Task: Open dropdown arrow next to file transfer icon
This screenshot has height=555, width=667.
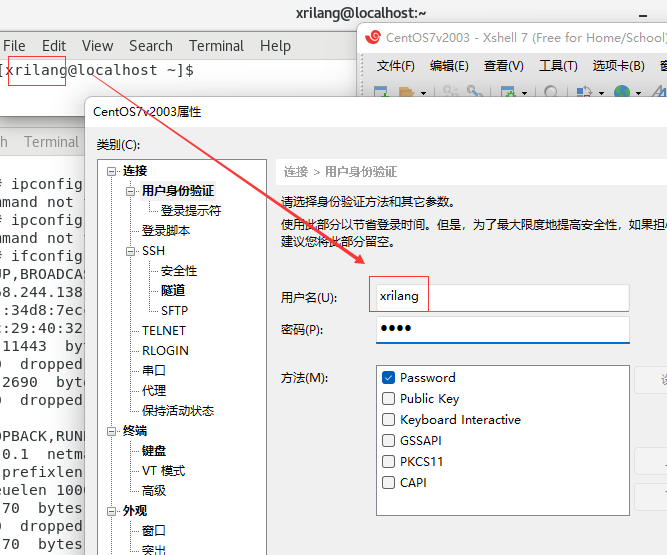Action: click(601, 93)
